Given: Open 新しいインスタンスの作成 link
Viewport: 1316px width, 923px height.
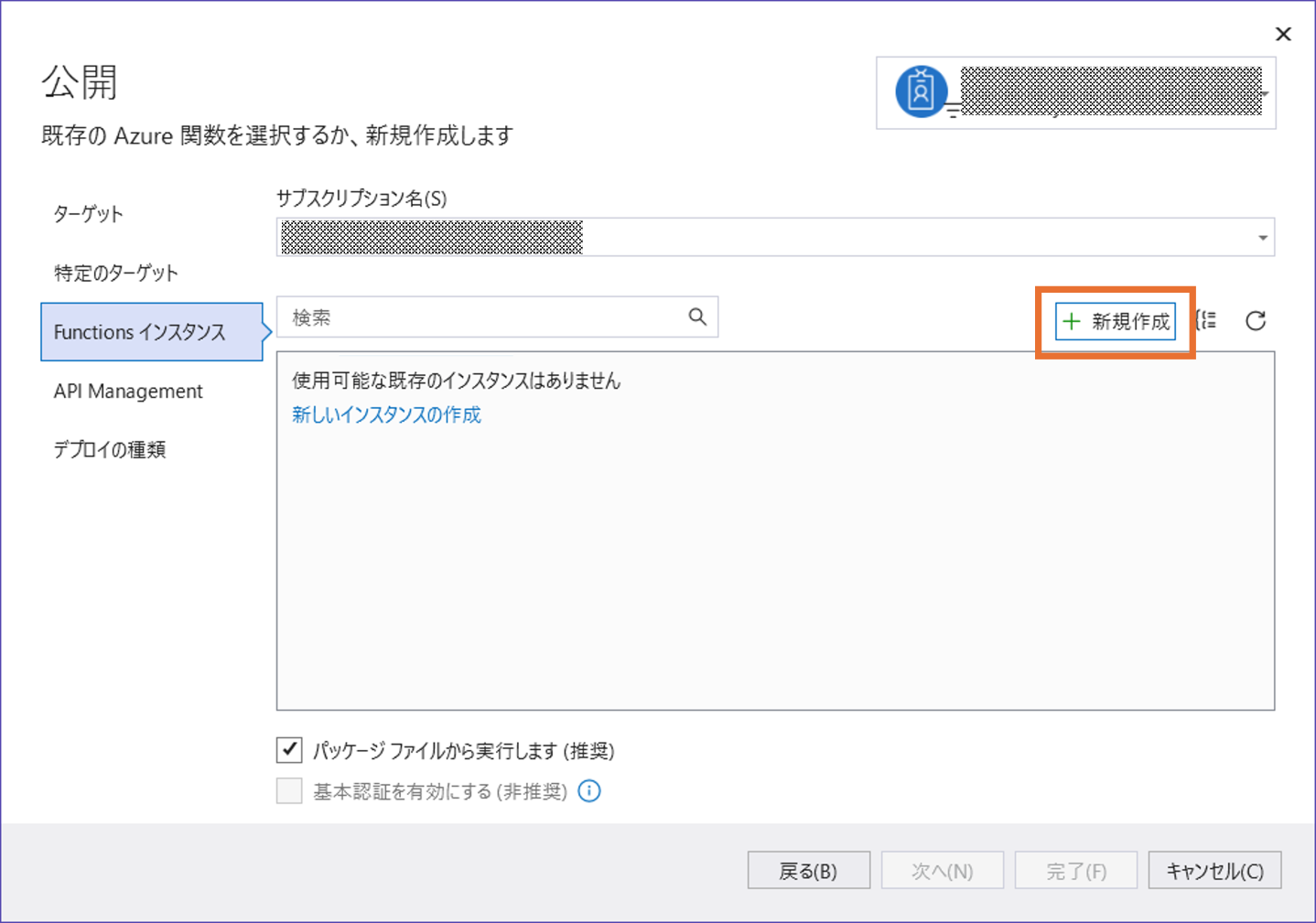Looking at the screenshot, I should [386, 414].
